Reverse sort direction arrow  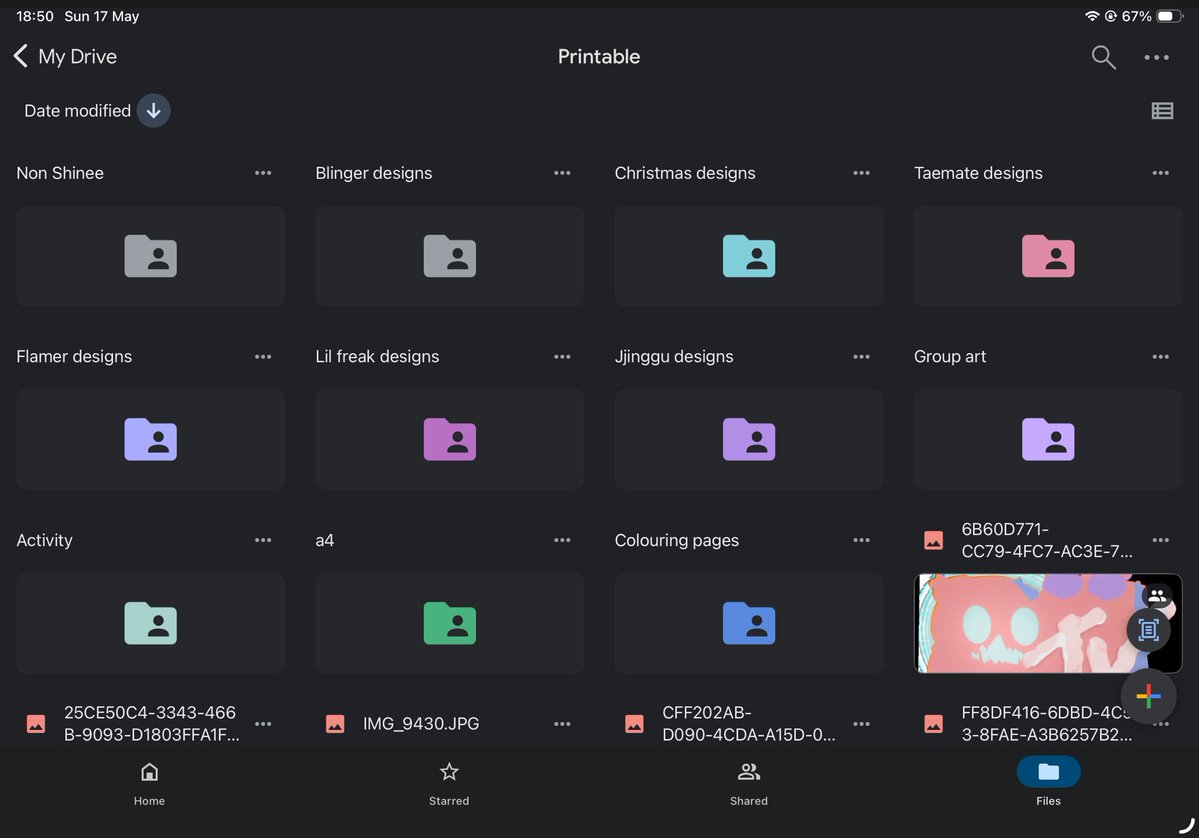(154, 111)
